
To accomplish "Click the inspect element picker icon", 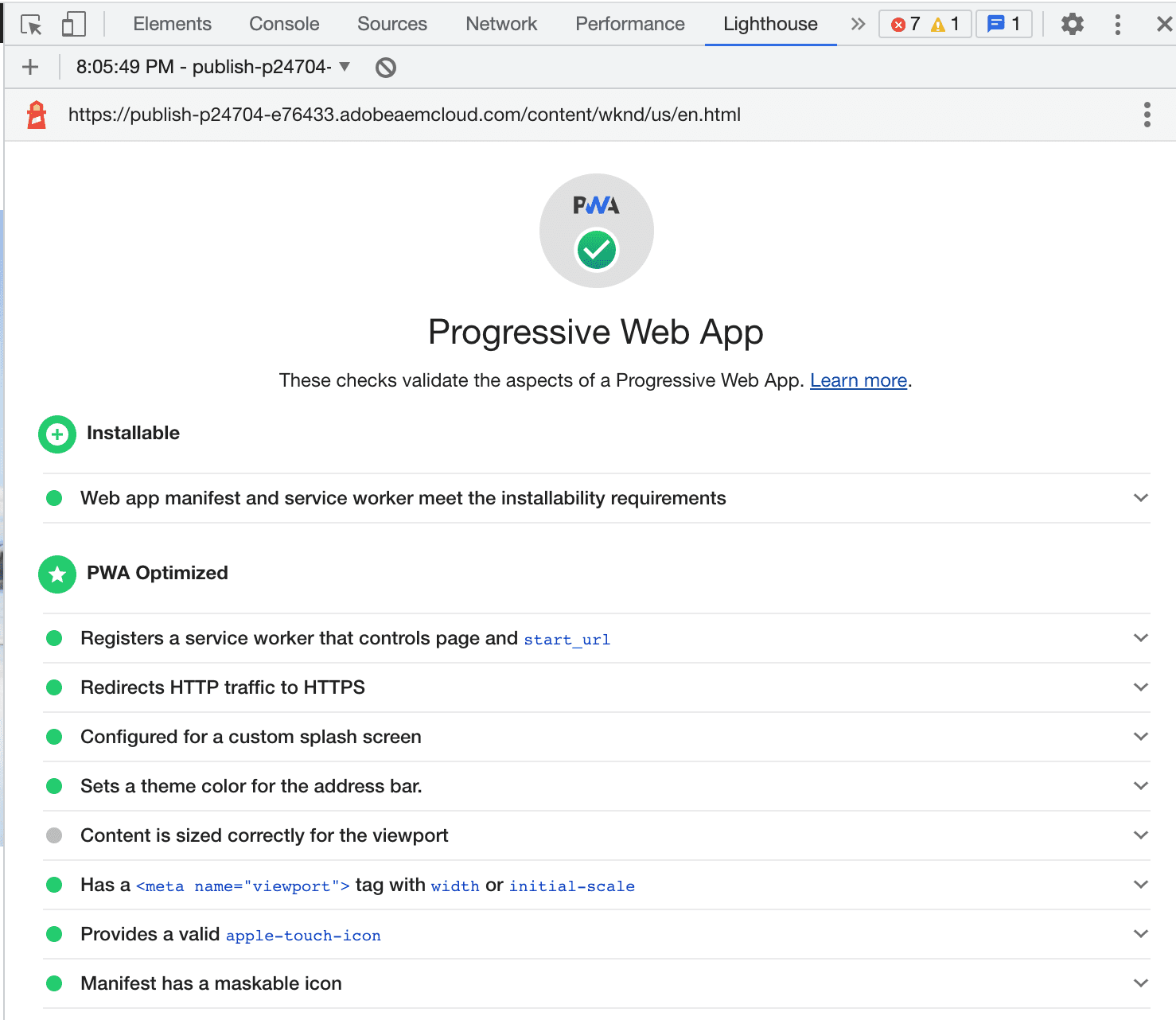I will (x=31, y=25).
